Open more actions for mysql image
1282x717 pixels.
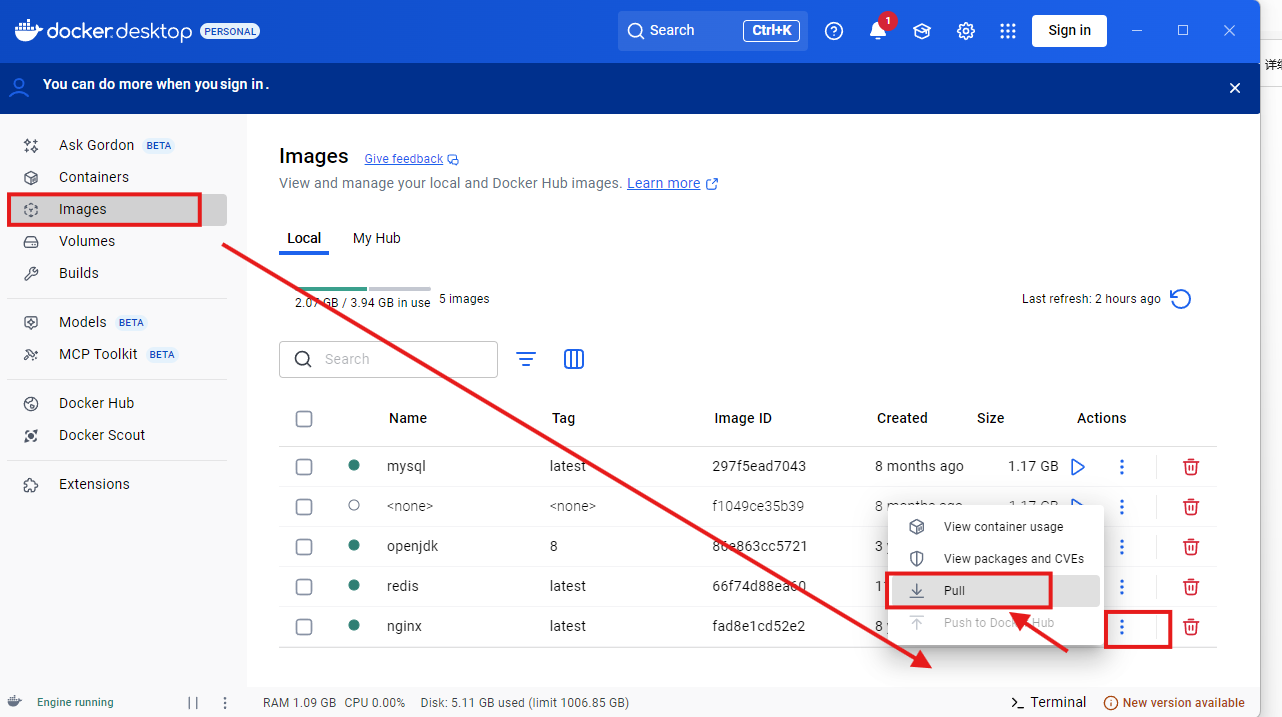point(1122,466)
